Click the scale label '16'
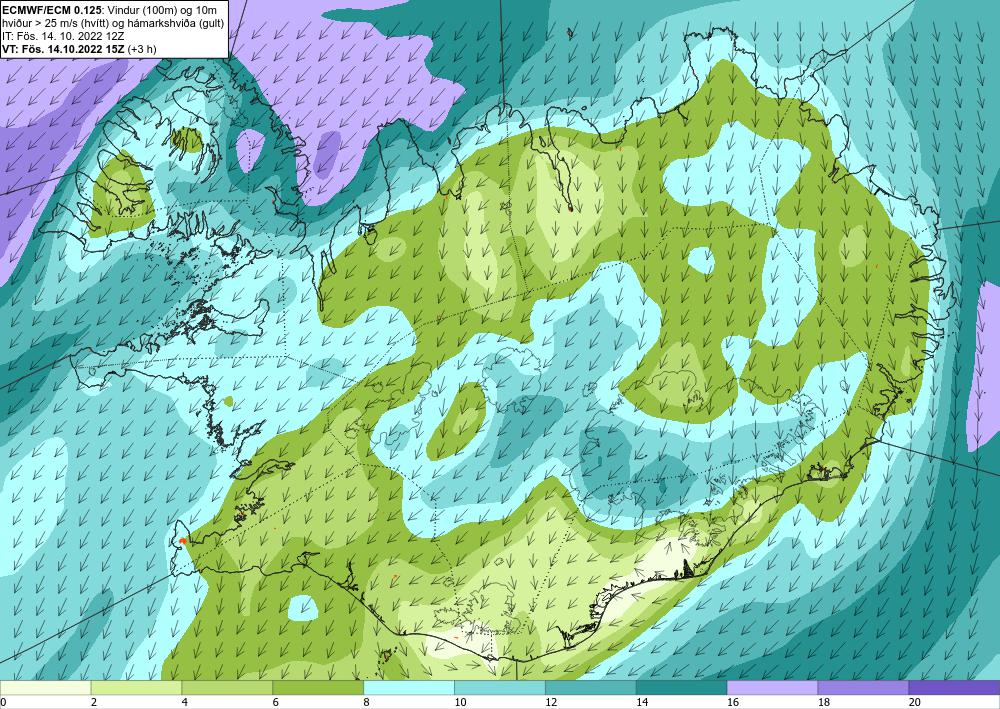The height and width of the screenshot is (709, 1000). click(x=733, y=703)
